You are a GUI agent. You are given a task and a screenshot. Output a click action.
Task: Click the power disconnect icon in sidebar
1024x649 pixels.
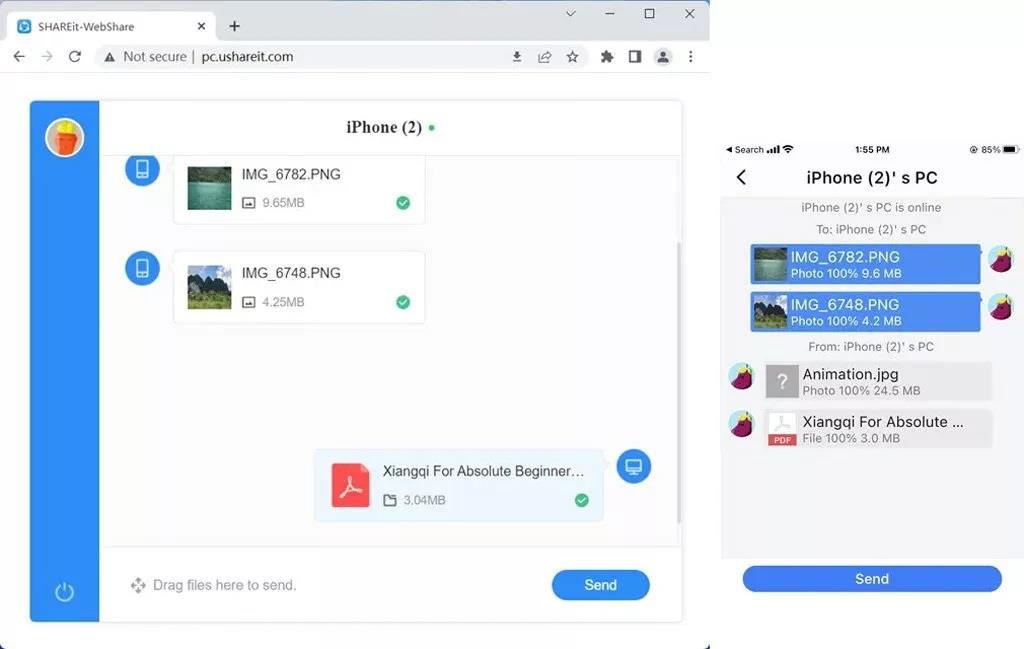click(x=64, y=592)
